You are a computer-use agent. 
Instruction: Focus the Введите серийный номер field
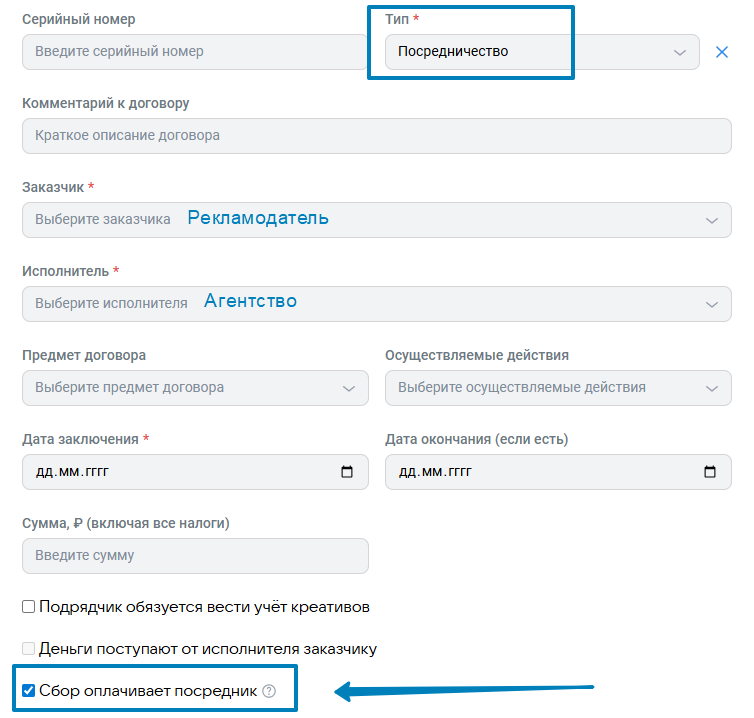195,52
